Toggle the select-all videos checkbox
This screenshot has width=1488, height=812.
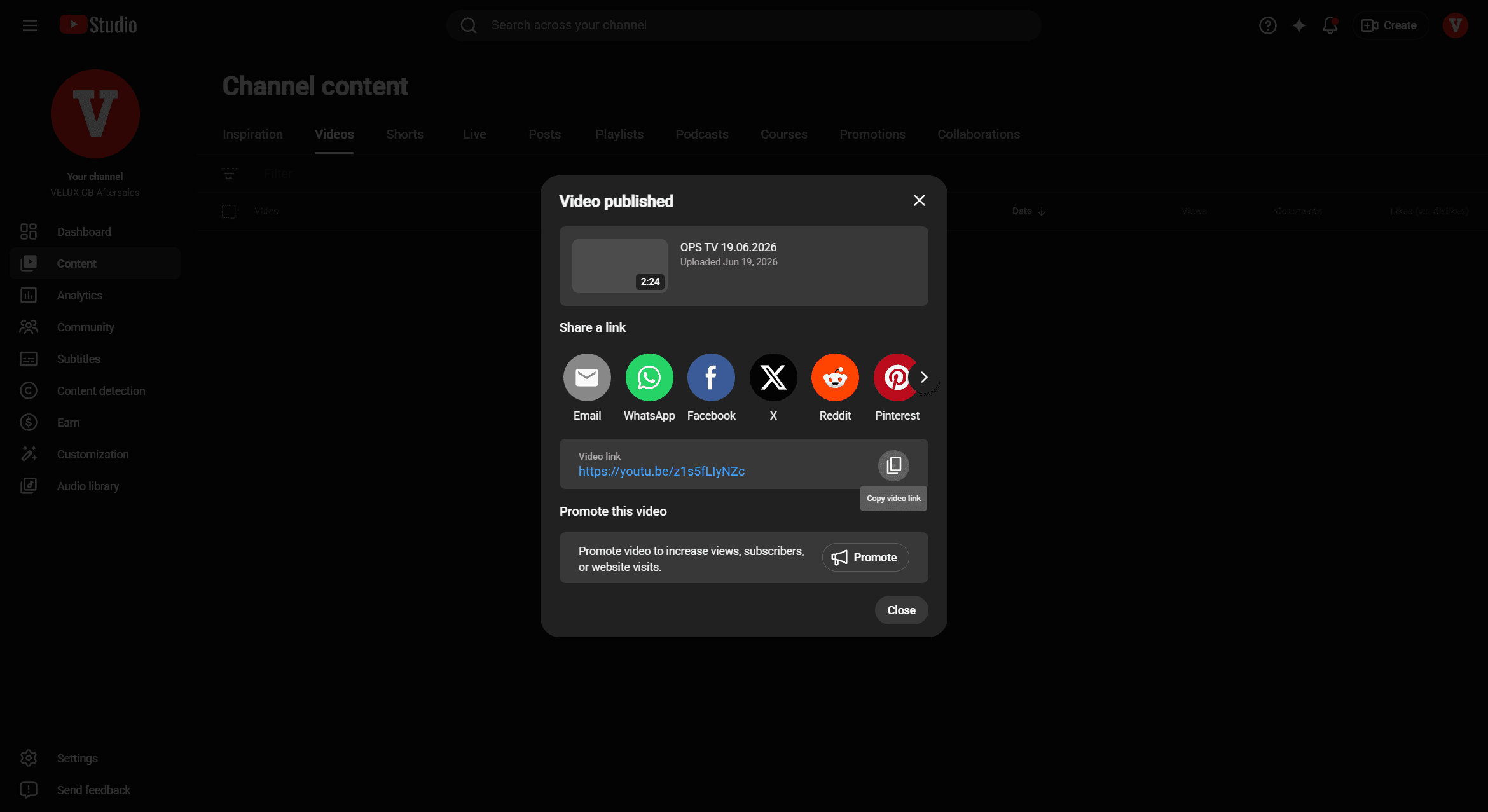[x=229, y=211]
